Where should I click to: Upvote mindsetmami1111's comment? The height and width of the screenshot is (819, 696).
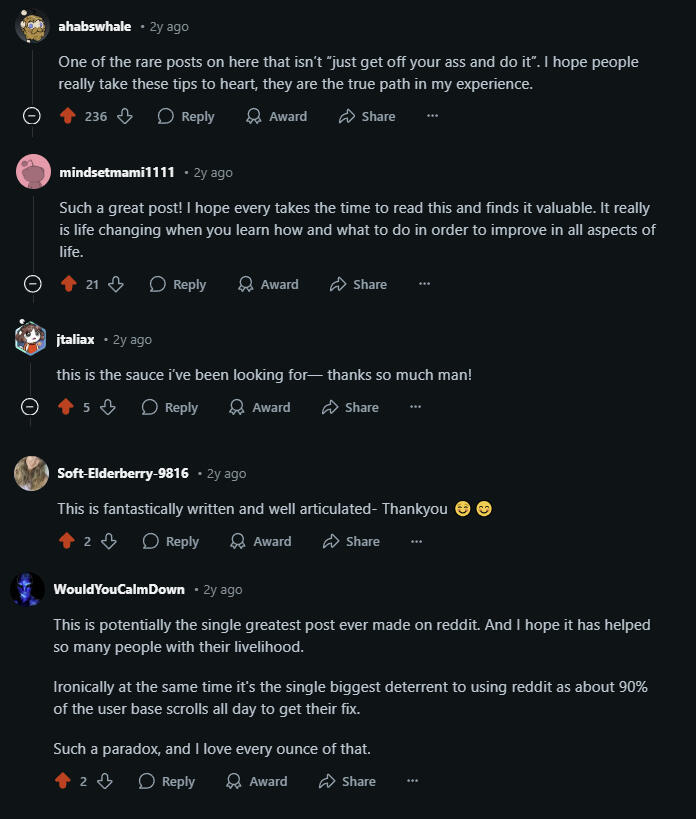(x=68, y=284)
